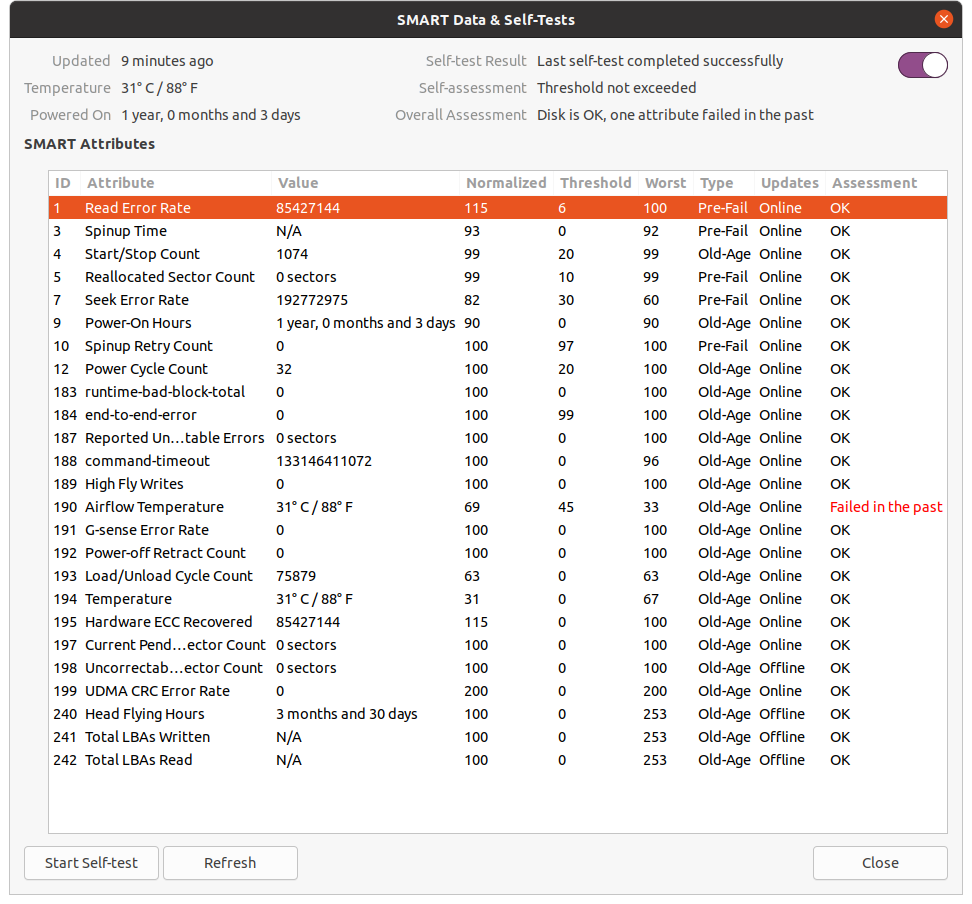Click the 'Threshold not exceeded' text
The width and height of the screenshot is (972, 904).
tap(616, 87)
